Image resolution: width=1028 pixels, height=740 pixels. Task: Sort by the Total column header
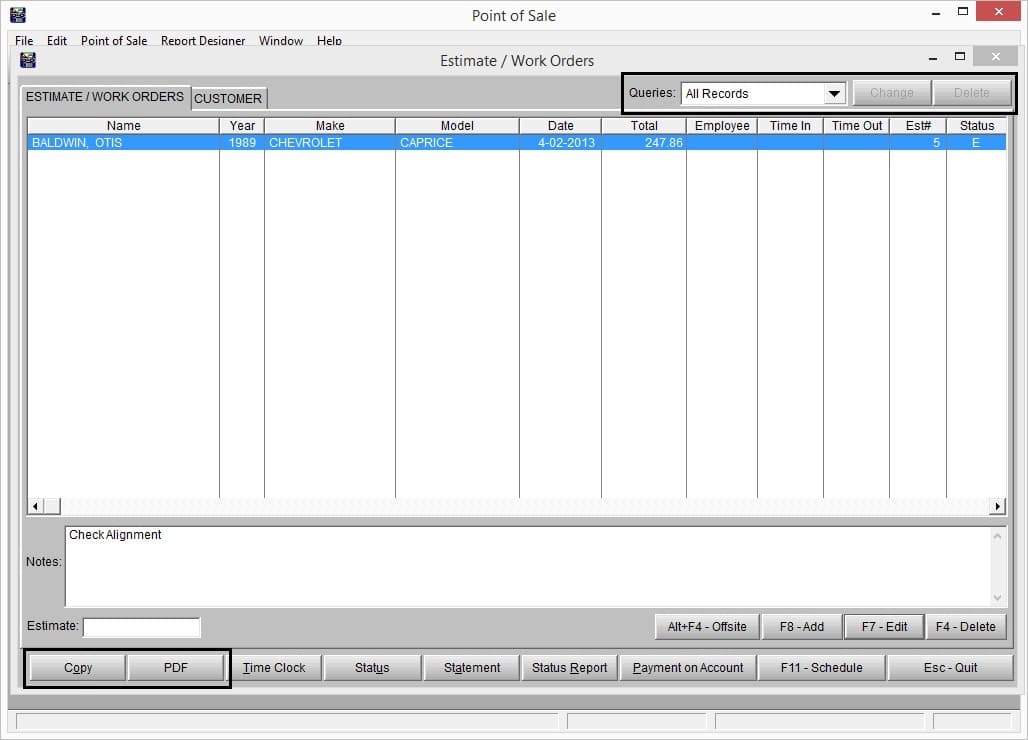click(x=644, y=126)
